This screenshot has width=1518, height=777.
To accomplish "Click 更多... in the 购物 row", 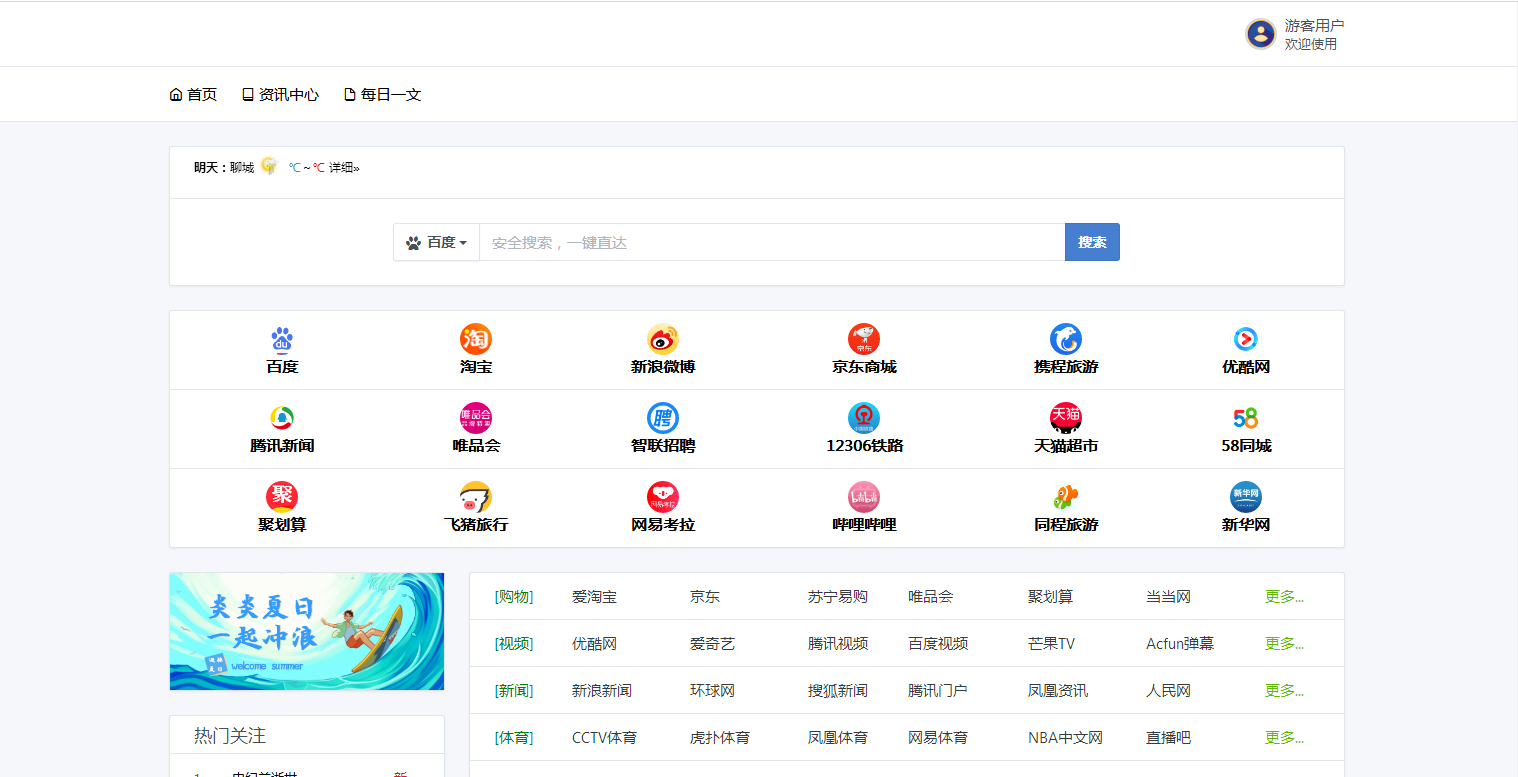I will click(1284, 596).
